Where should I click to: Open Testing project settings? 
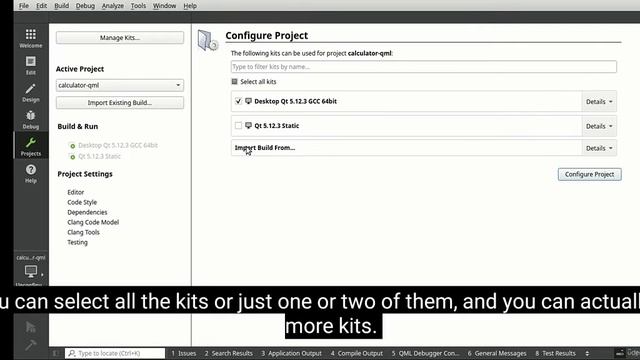click(77, 242)
